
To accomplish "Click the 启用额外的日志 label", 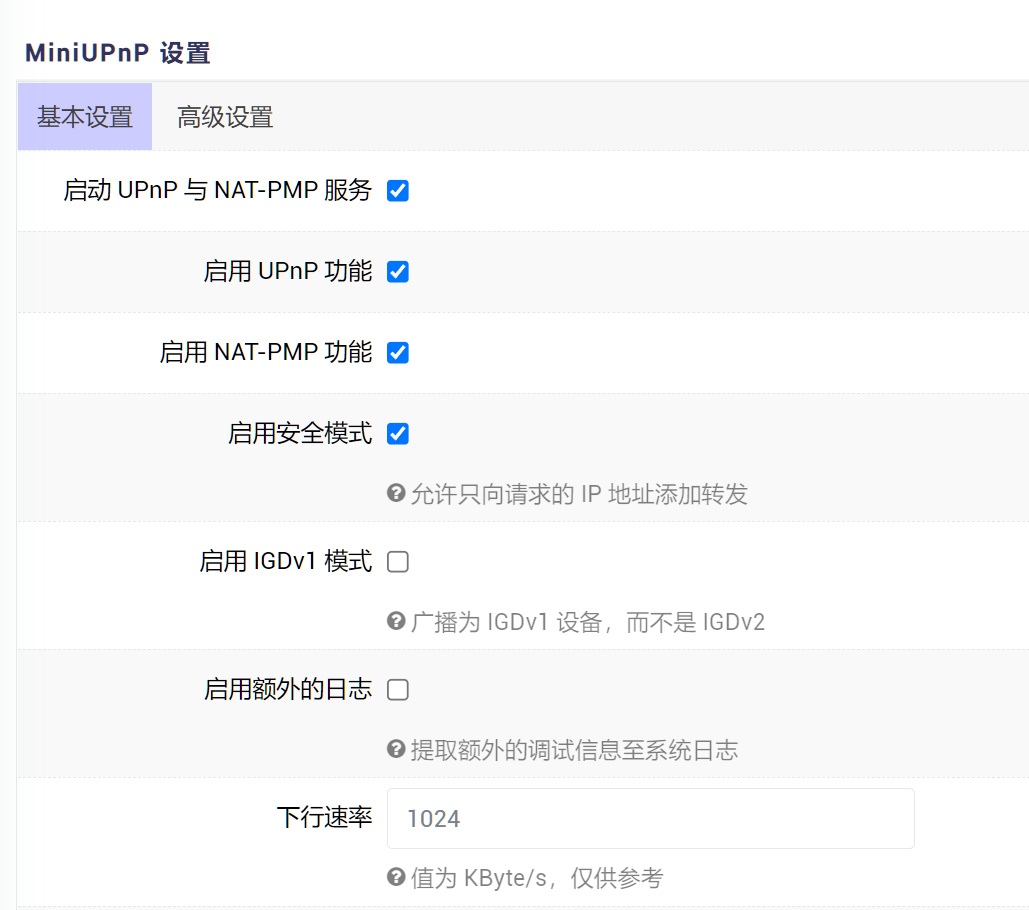I will (x=288, y=689).
